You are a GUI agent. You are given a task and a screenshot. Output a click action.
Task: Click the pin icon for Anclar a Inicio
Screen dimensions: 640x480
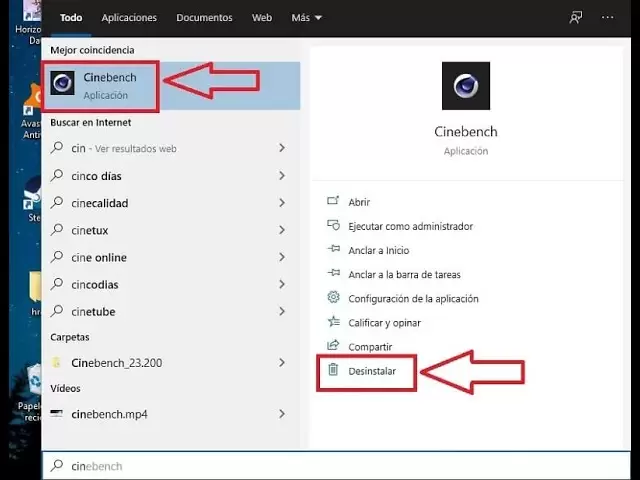click(x=333, y=249)
